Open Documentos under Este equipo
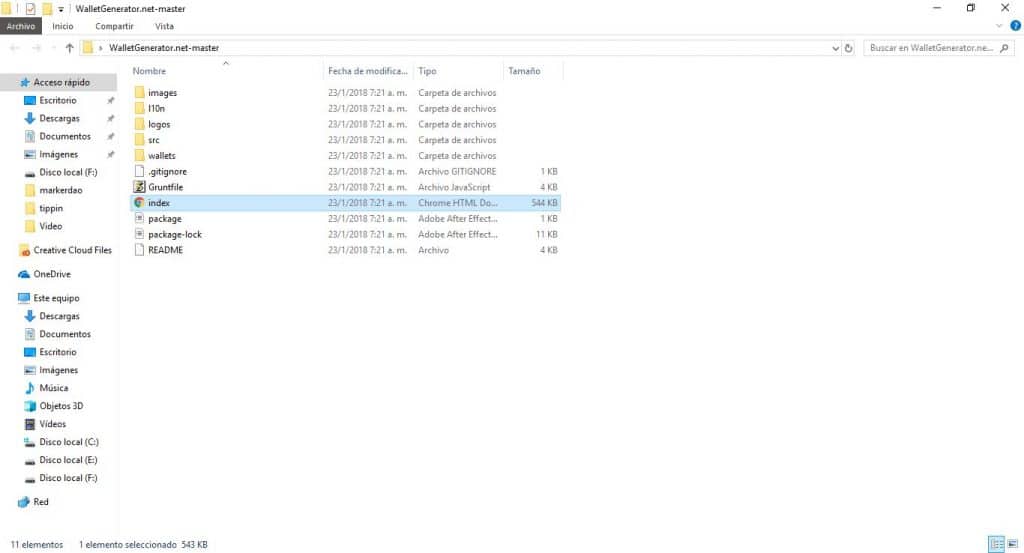 [65, 334]
